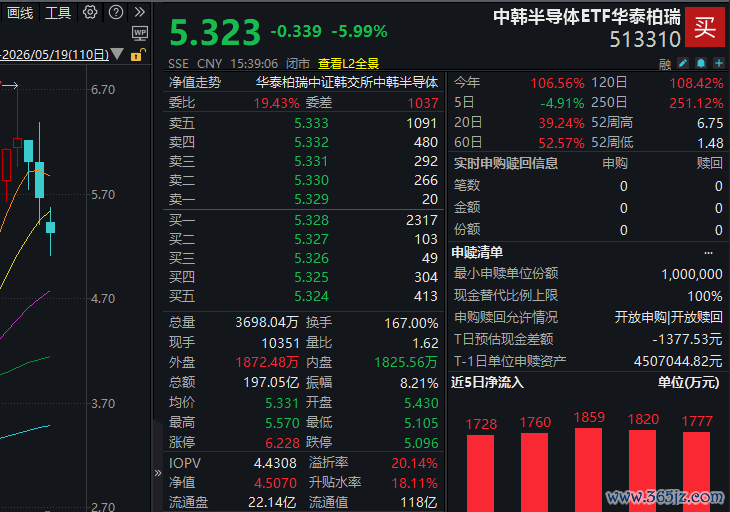This screenshot has height=512, width=730.
Task: Add to watchlist with plus icon
Action: pos(719,63)
